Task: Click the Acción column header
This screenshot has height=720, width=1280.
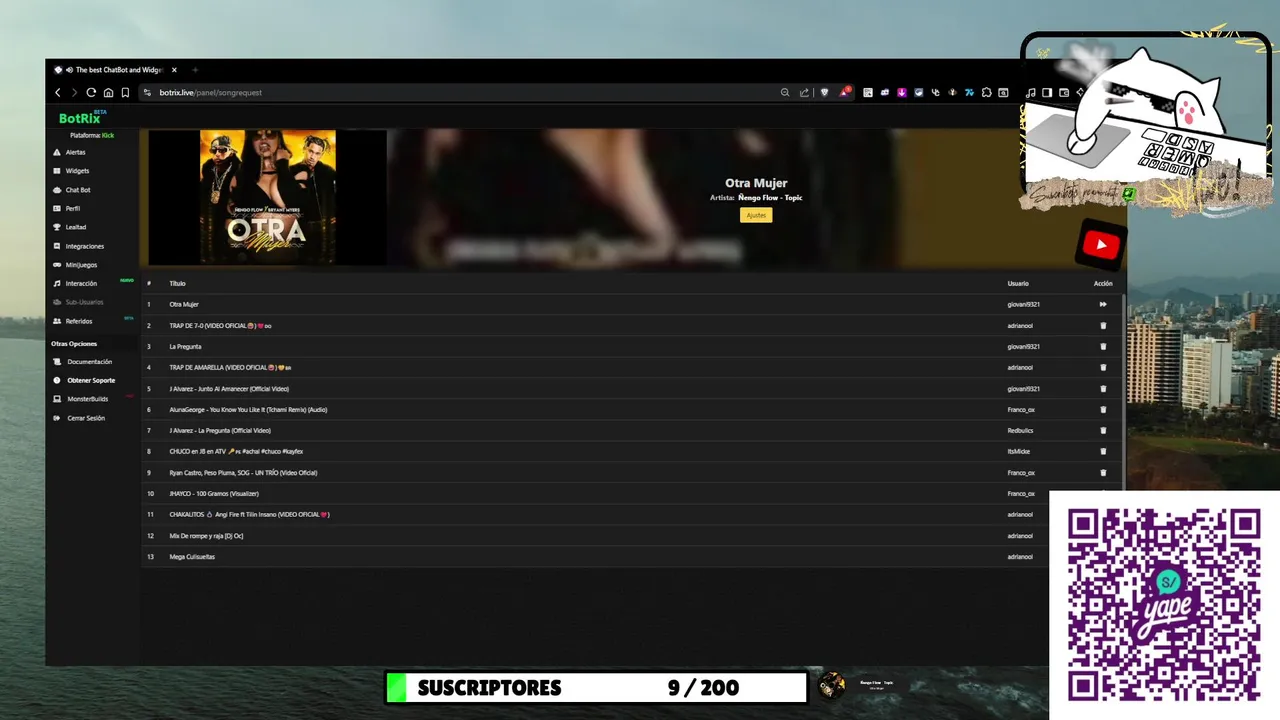Action: click(x=1103, y=283)
